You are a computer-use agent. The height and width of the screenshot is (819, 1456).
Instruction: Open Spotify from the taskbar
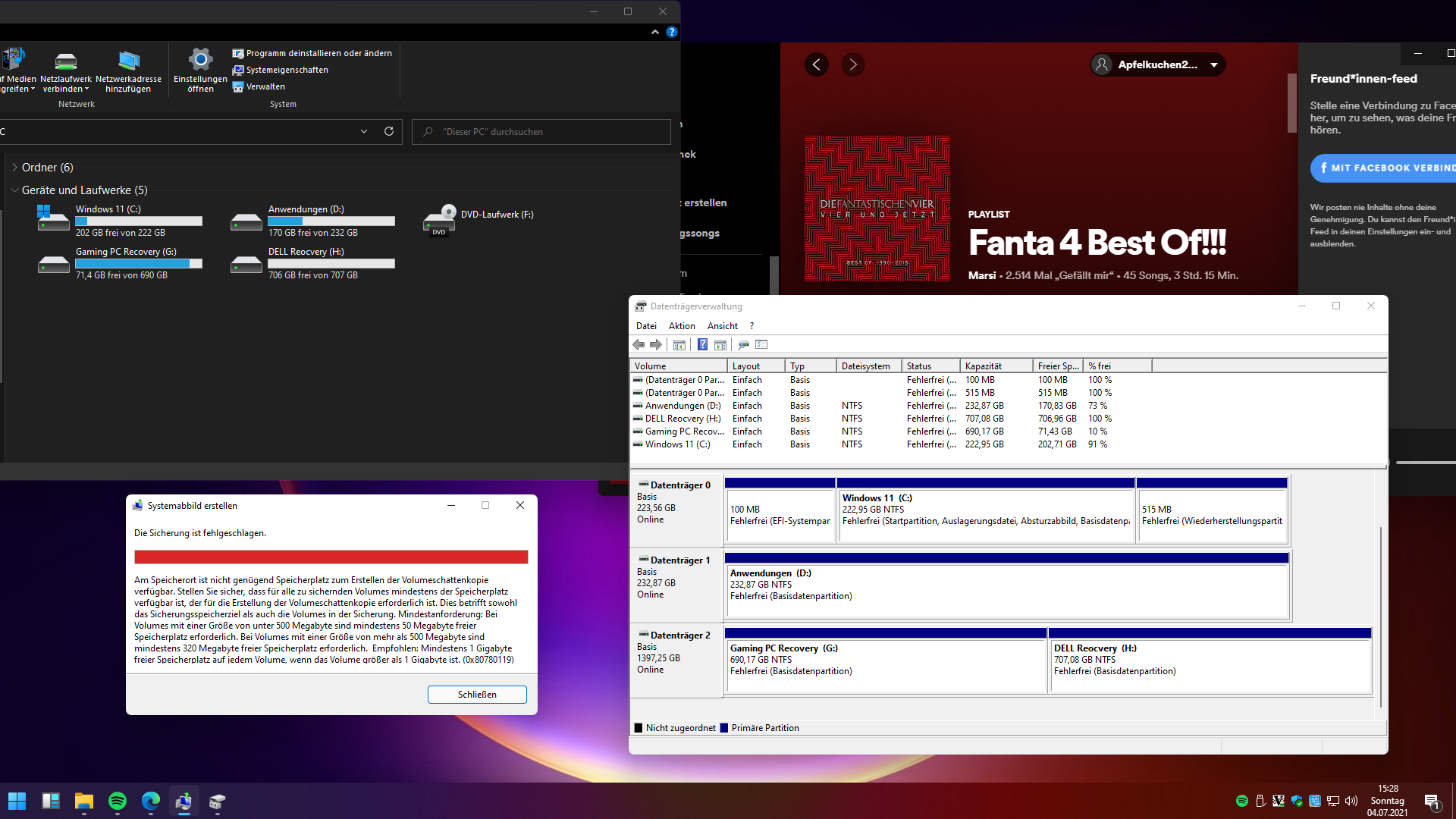118,801
